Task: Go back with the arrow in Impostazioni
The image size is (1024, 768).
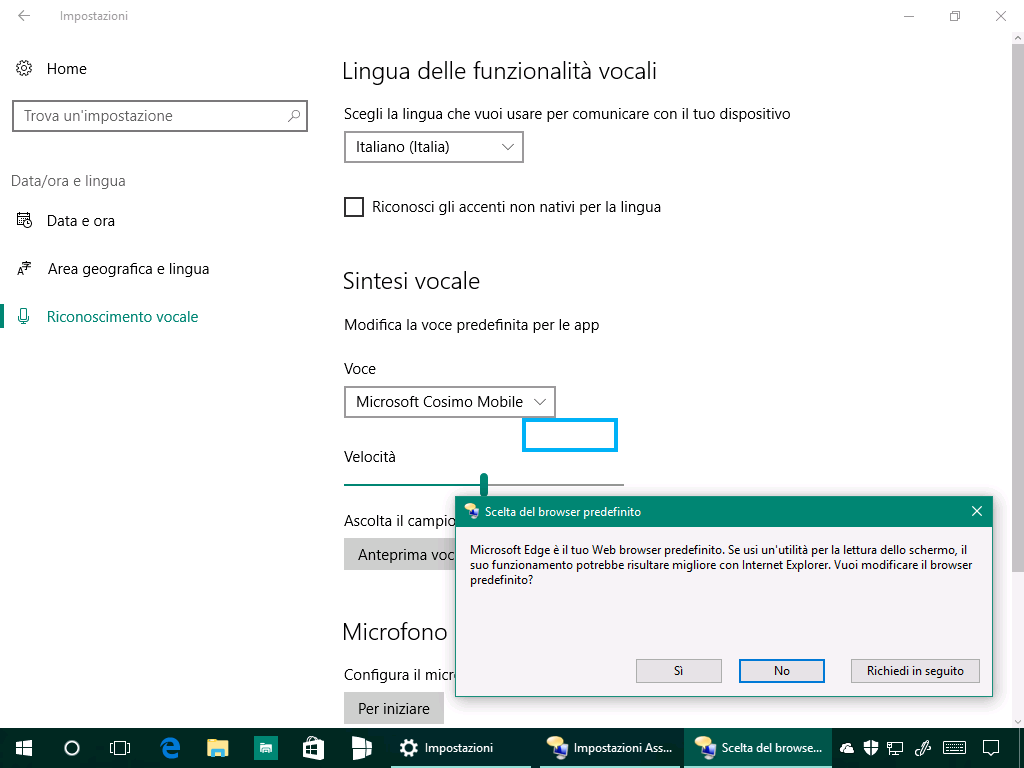Action: (x=24, y=16)
